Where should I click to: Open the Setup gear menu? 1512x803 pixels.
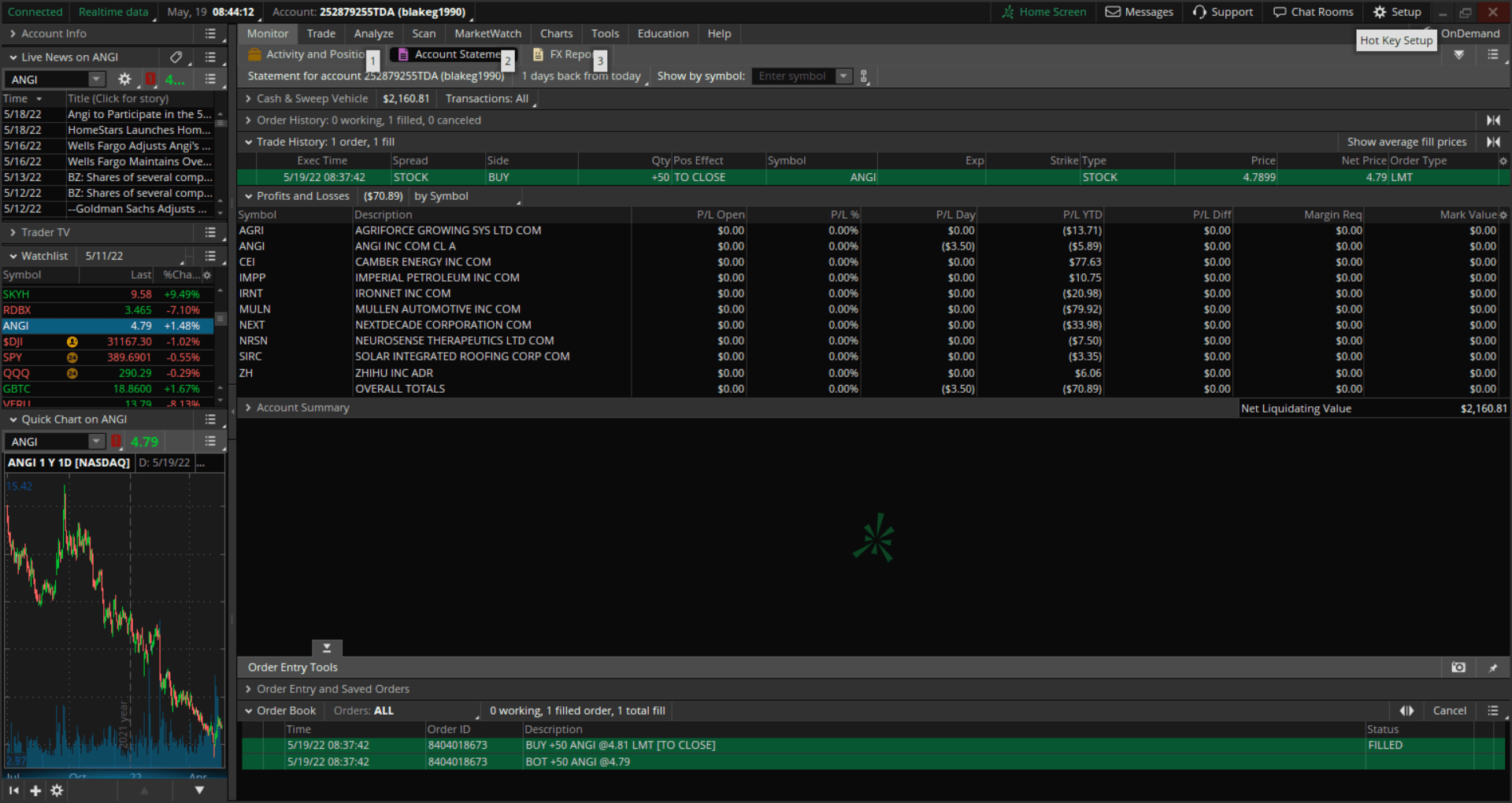(x=1397, y=12)
